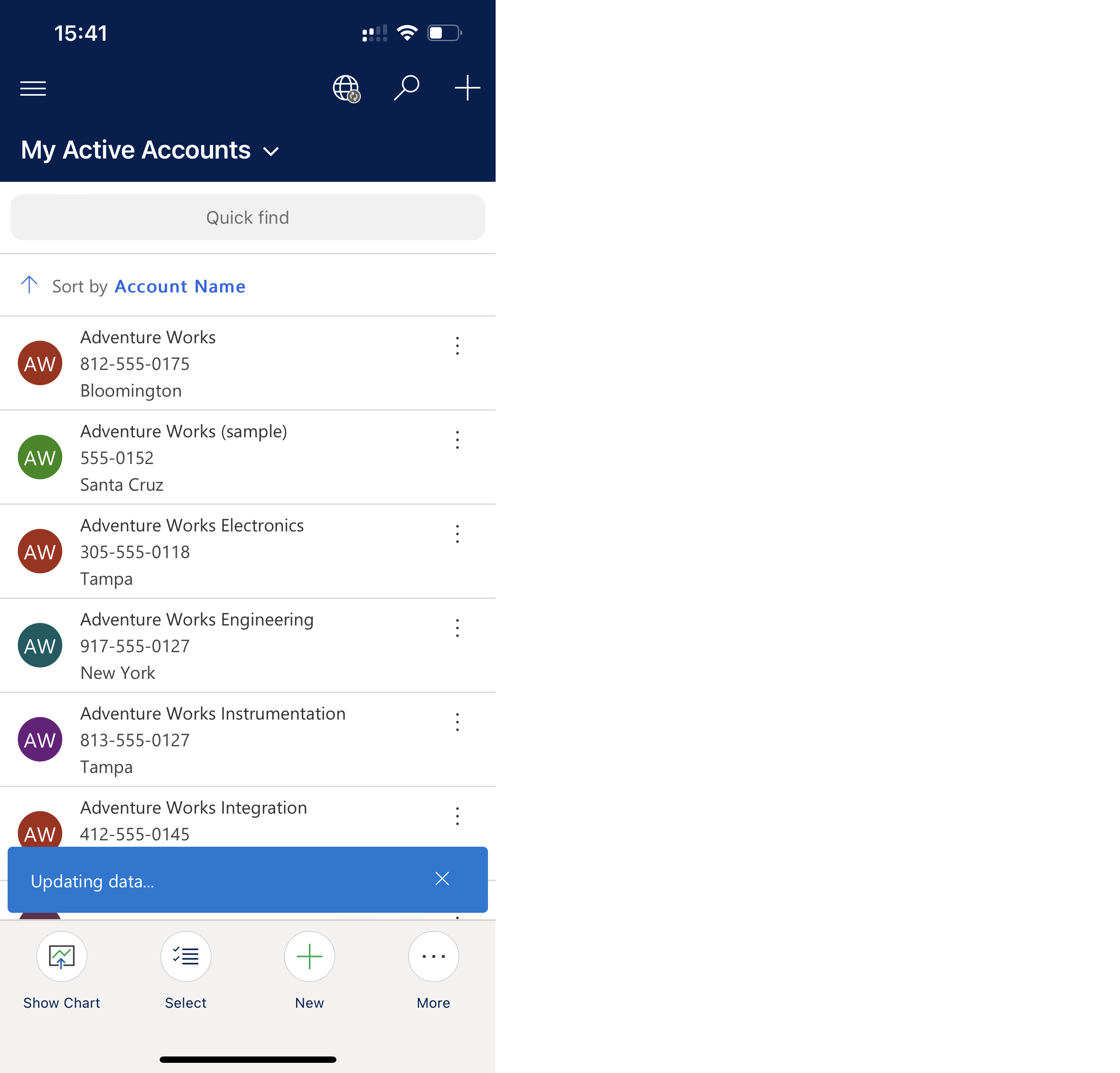This screenshot has width=1120, height=1073.
Task: Open Show Chart view icon
Action: coord(61,955)
